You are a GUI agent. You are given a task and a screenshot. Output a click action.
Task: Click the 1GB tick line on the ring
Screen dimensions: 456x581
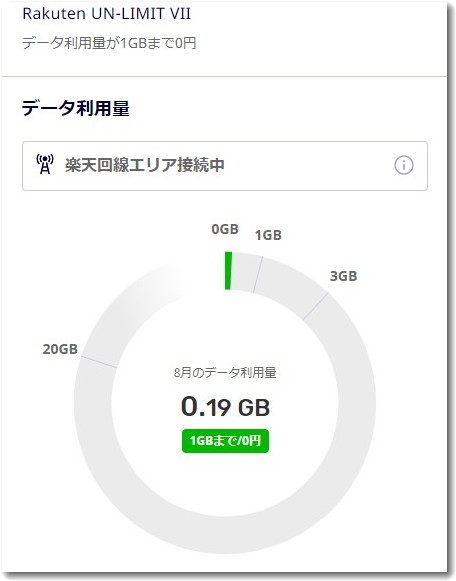[258, 275]
